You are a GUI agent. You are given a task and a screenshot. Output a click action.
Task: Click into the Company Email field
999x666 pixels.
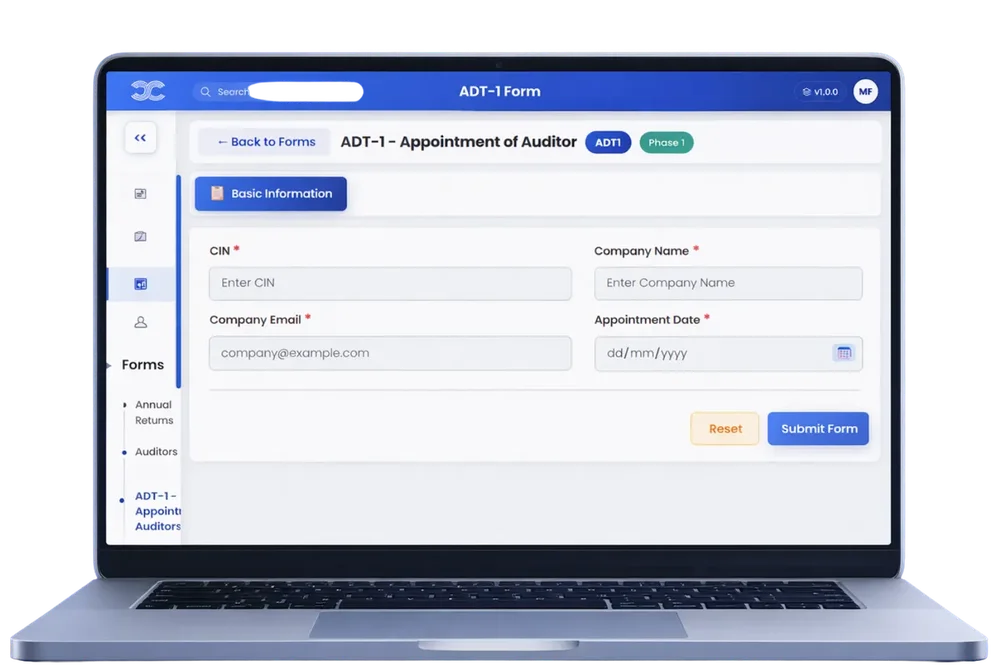(x=390, y=353)
